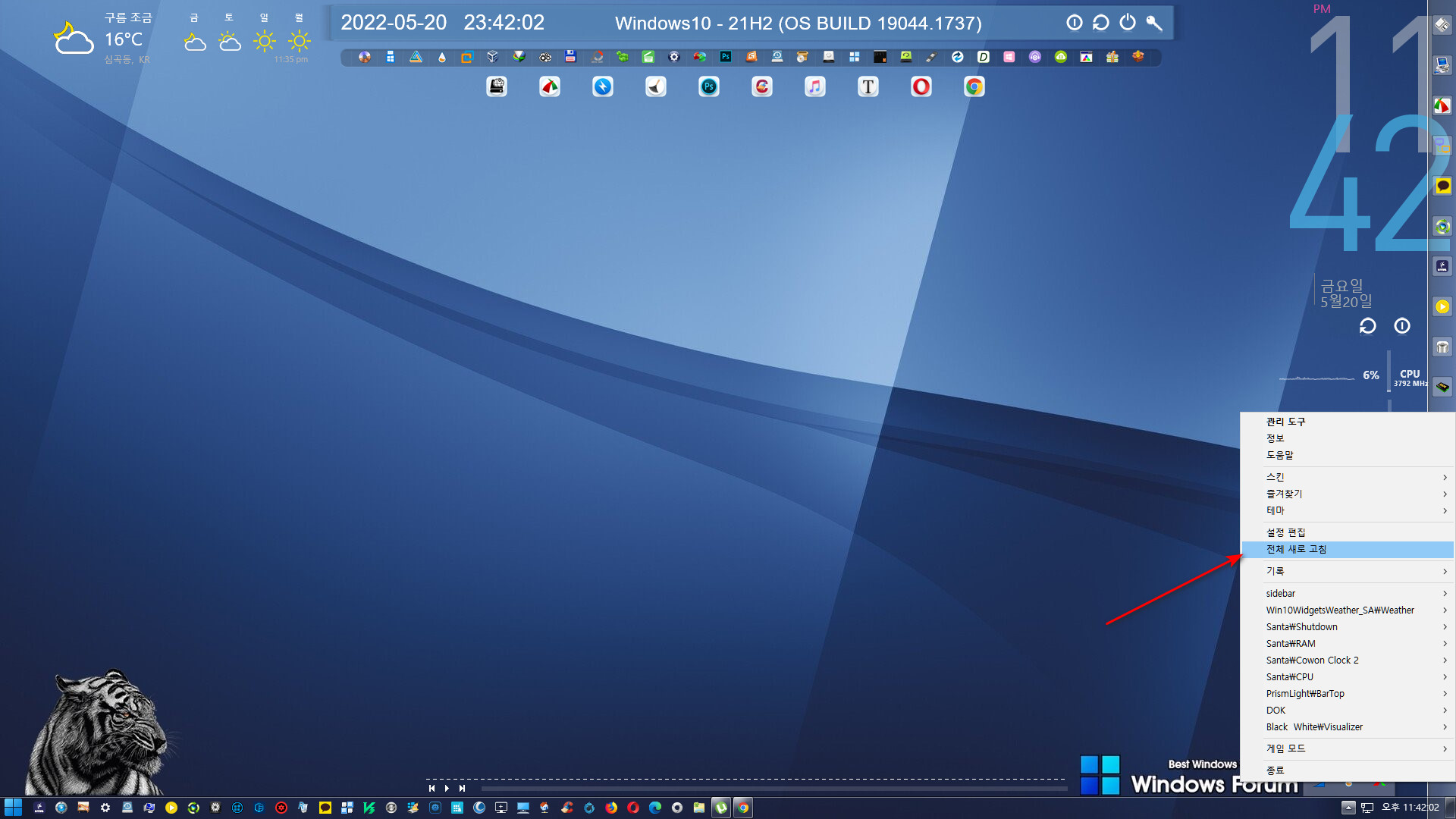Open the Windows Start button
Image resolution: width=1456 pixels, height=819 pixels.
point(13,808)
